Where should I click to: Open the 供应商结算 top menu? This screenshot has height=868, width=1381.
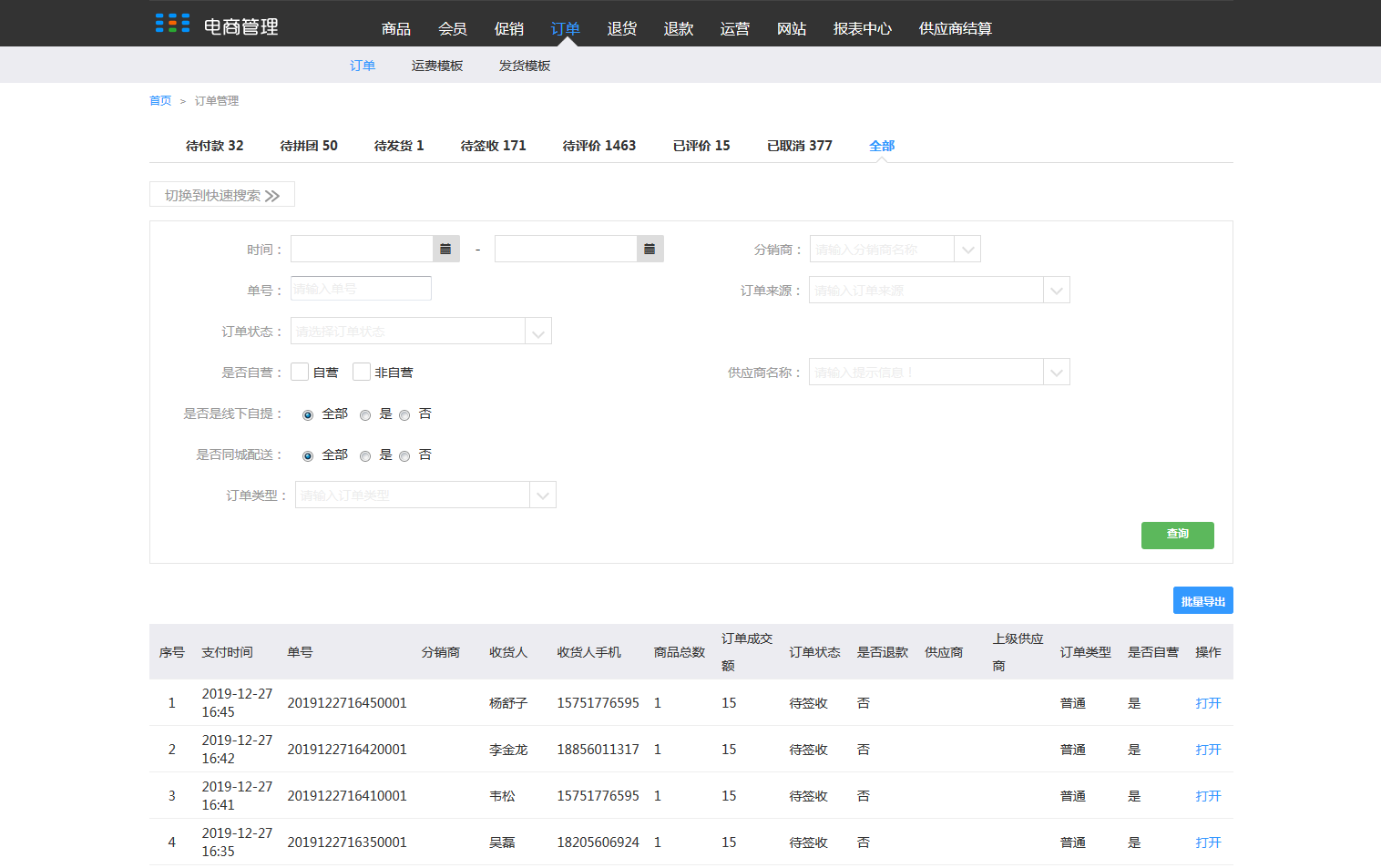956,28
